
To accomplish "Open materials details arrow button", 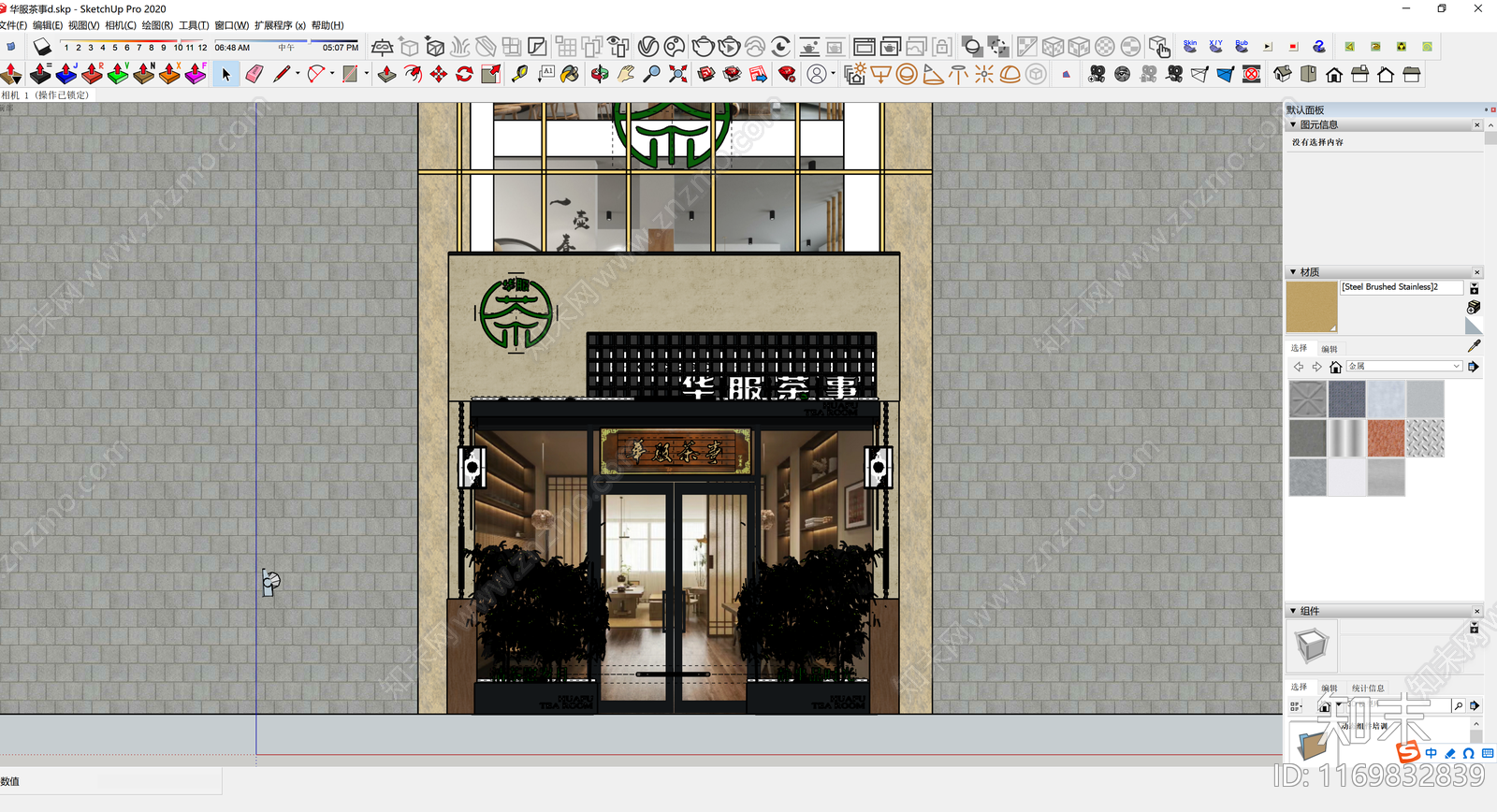I will (1474, 367).
